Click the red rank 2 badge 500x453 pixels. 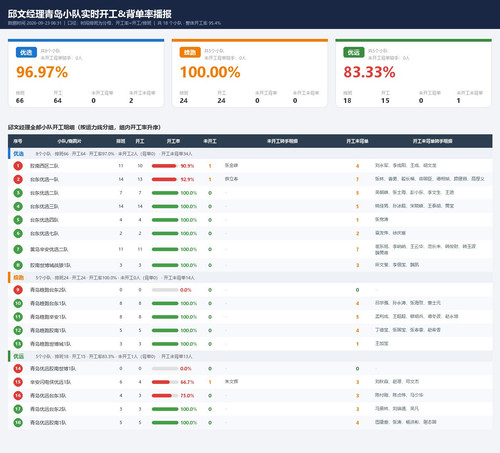18,179
